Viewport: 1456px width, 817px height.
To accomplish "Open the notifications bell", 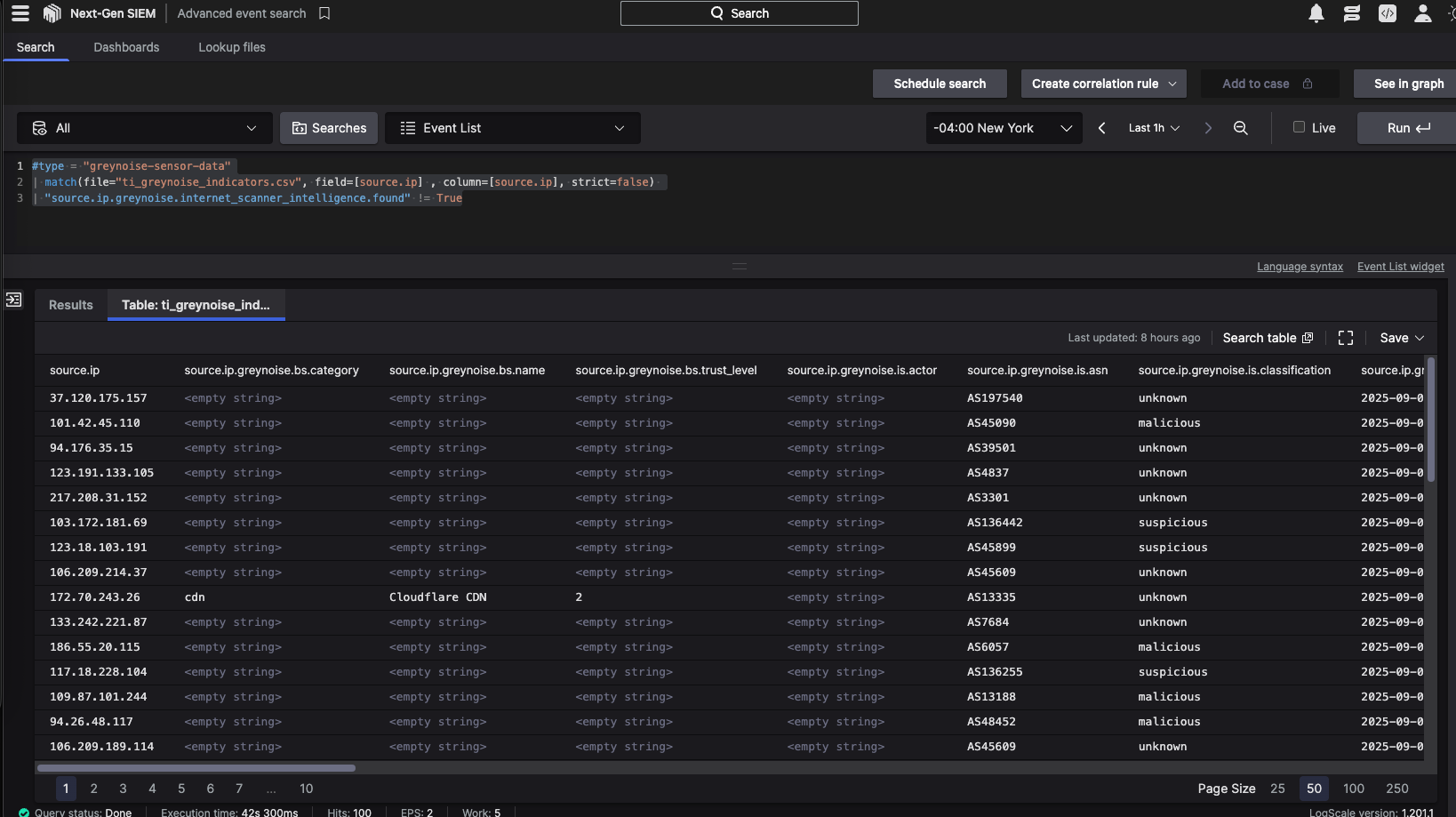I will [1316, 13].
